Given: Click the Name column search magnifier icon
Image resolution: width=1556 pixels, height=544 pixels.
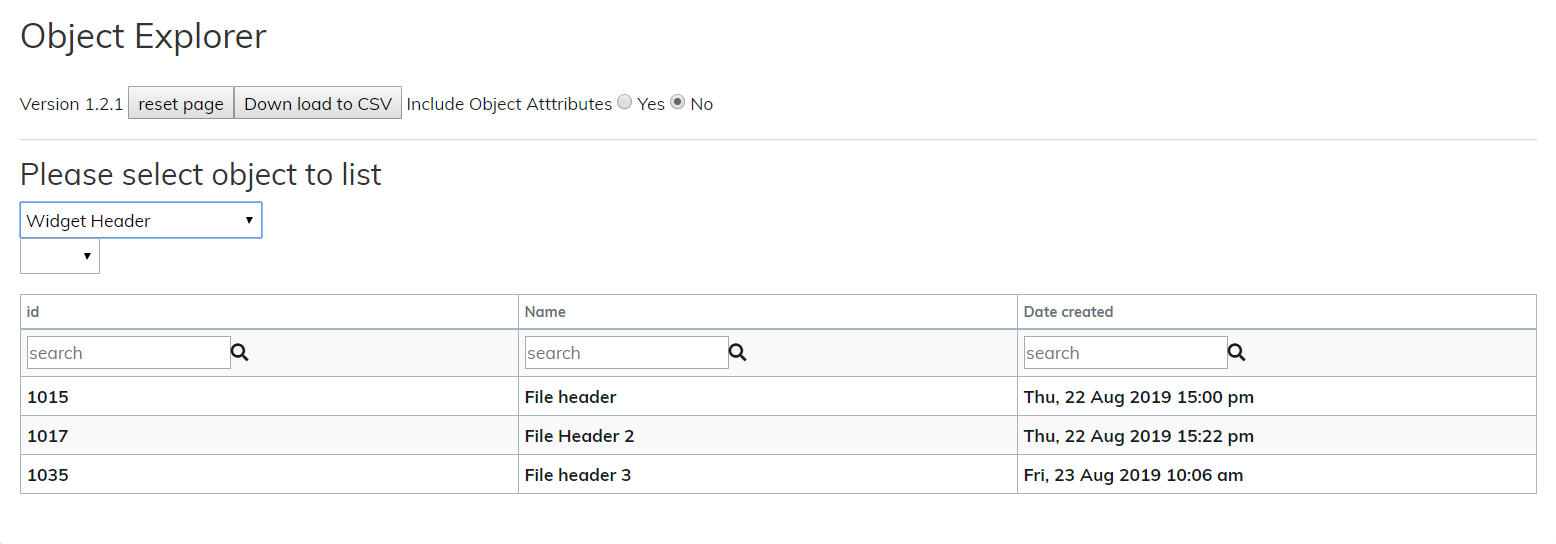Looking at the screenshot, I should [x=738, y=353].
